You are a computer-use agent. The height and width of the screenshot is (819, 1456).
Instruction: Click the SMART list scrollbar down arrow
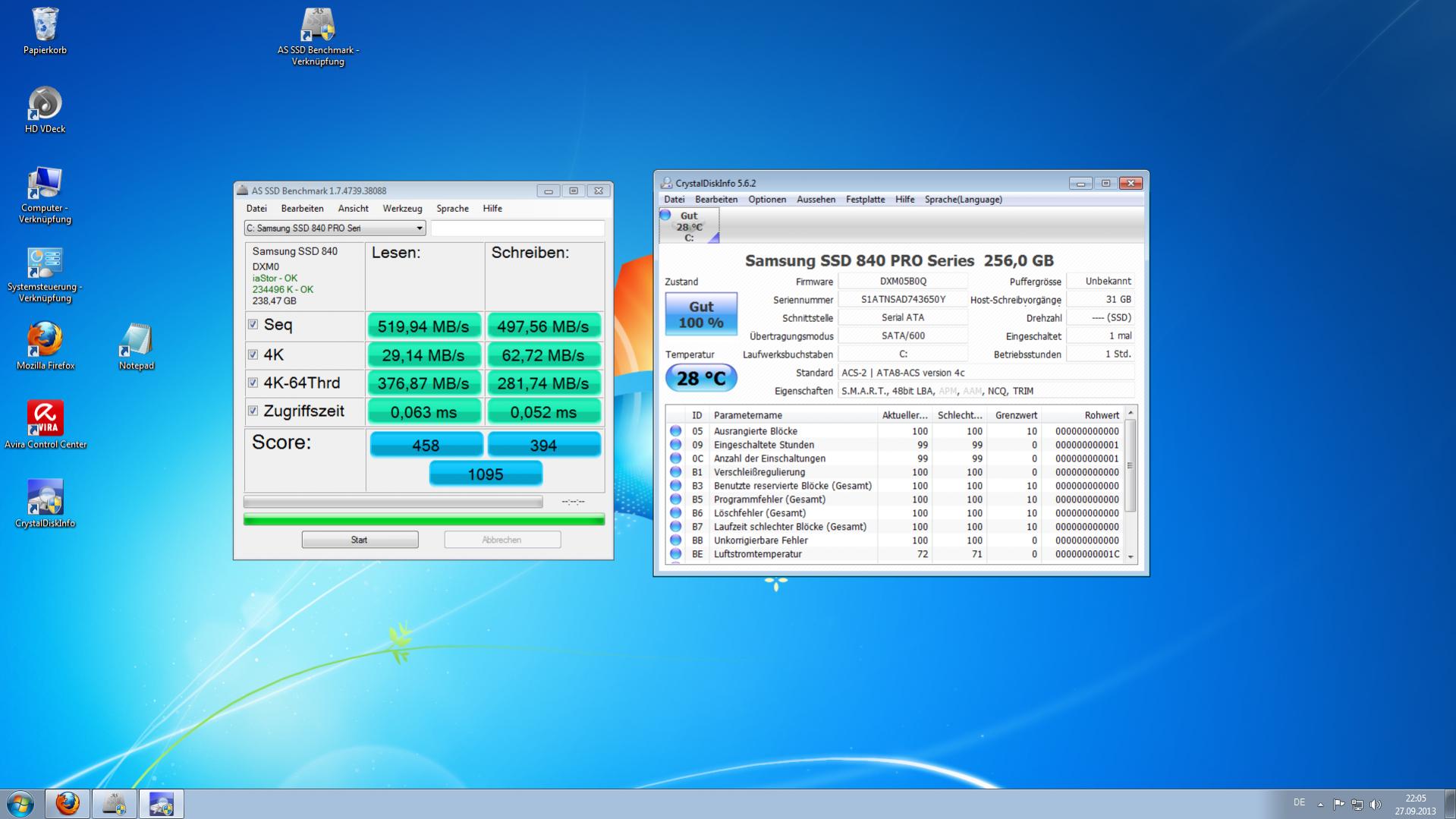point(1131,556)
